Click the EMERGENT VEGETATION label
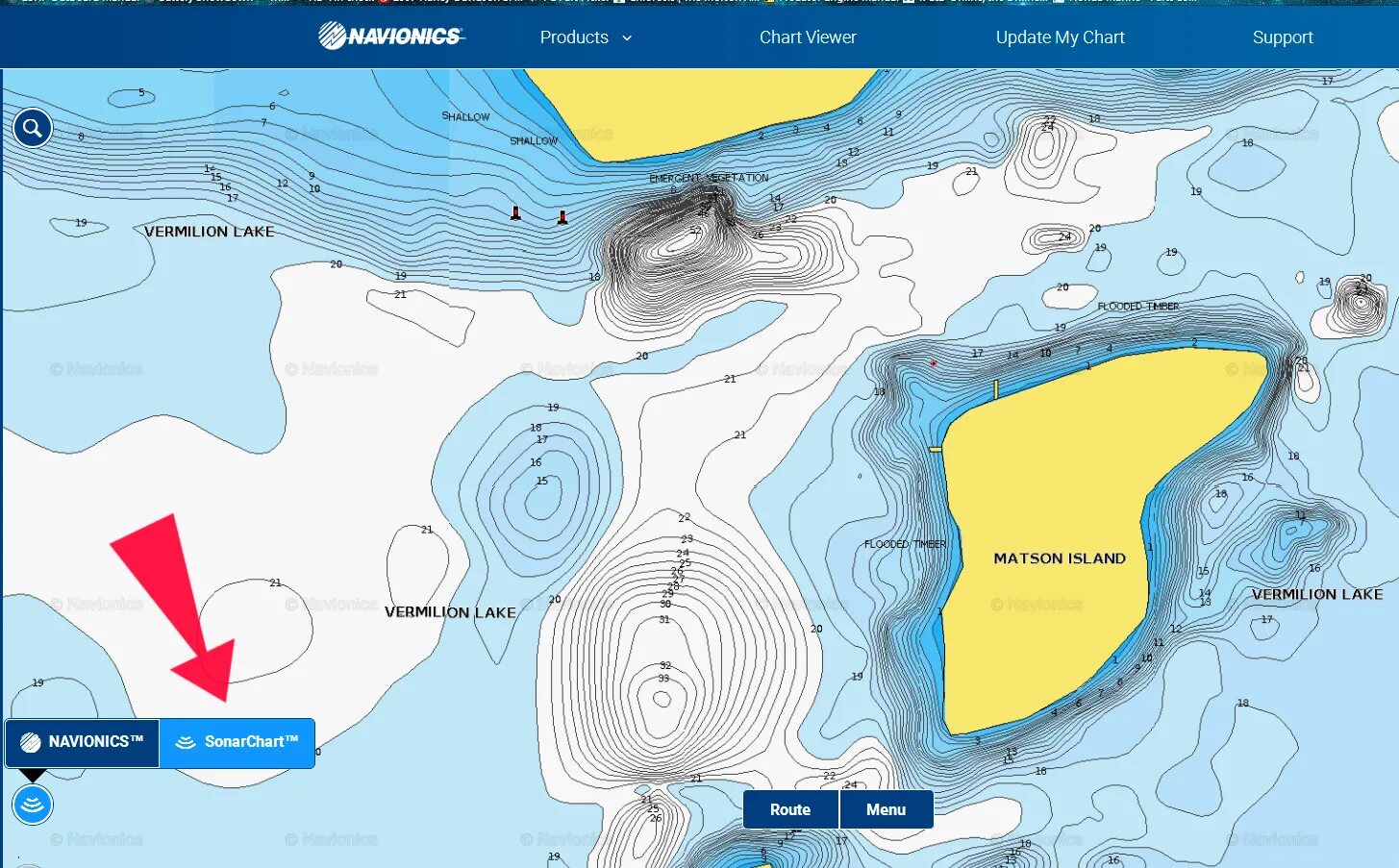Image resolution: width=1399 pixels, height=868 pixels. 709,178
